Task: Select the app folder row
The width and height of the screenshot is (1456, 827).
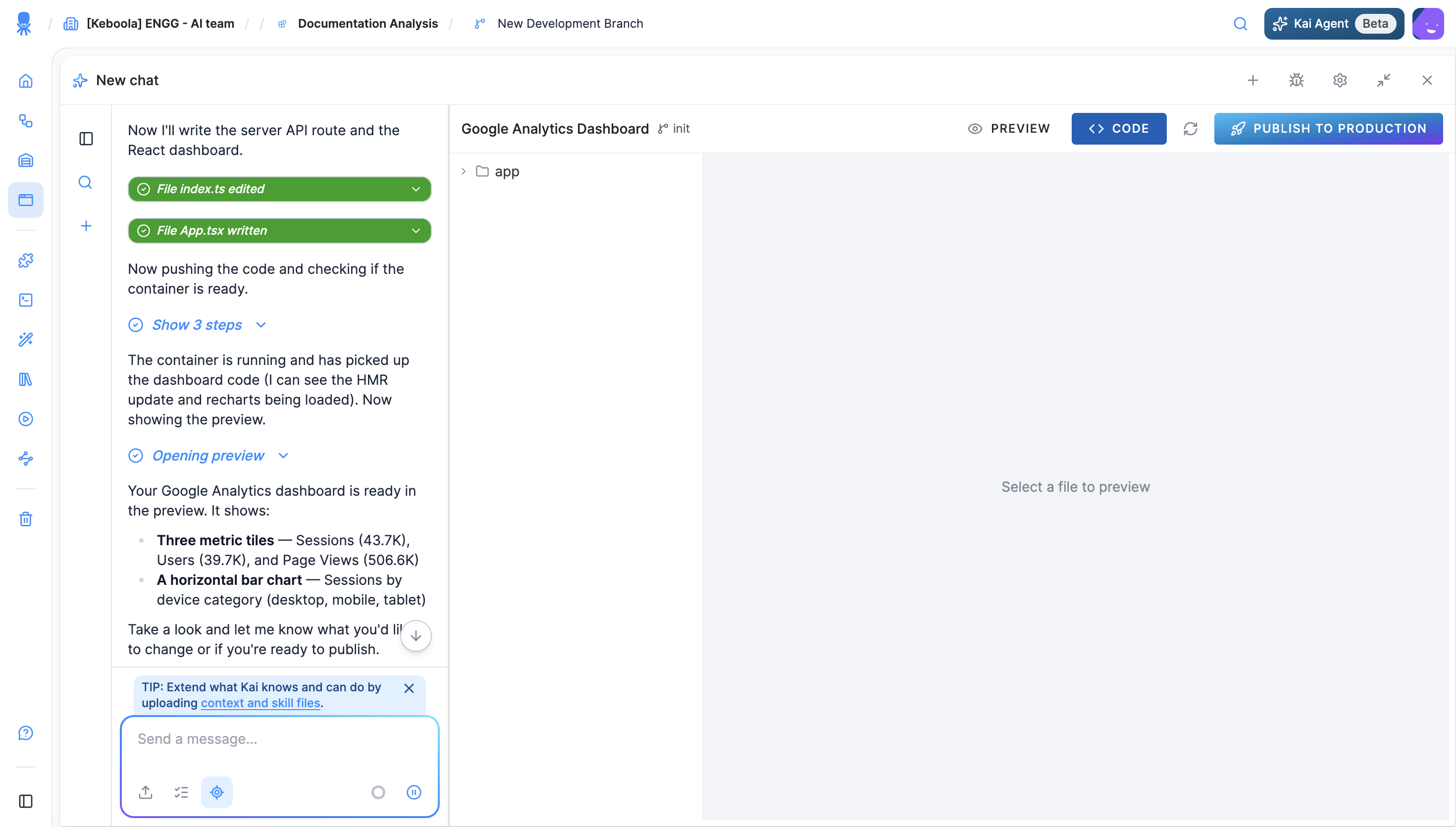Action: pyautogui.click(x=576, y=171)
